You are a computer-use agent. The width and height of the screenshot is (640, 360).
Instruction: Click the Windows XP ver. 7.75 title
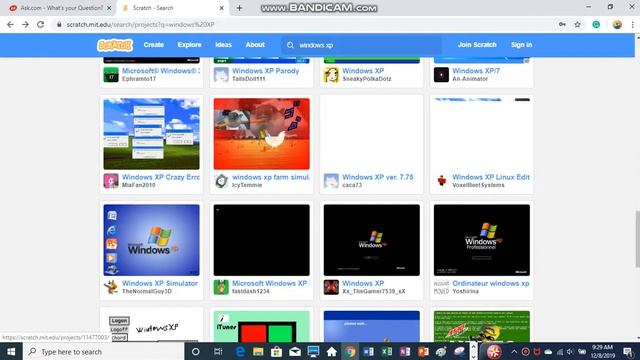(x=378, y=177)
